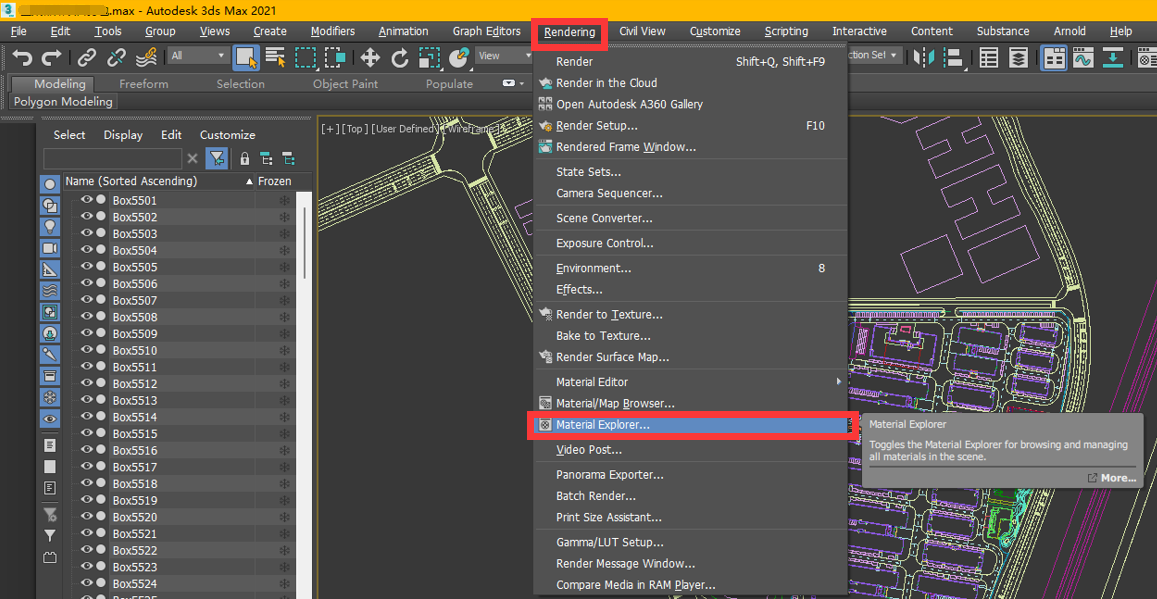
Task: Toggle Window/Crossing selection mode icon
Action: tap(336, 56)
